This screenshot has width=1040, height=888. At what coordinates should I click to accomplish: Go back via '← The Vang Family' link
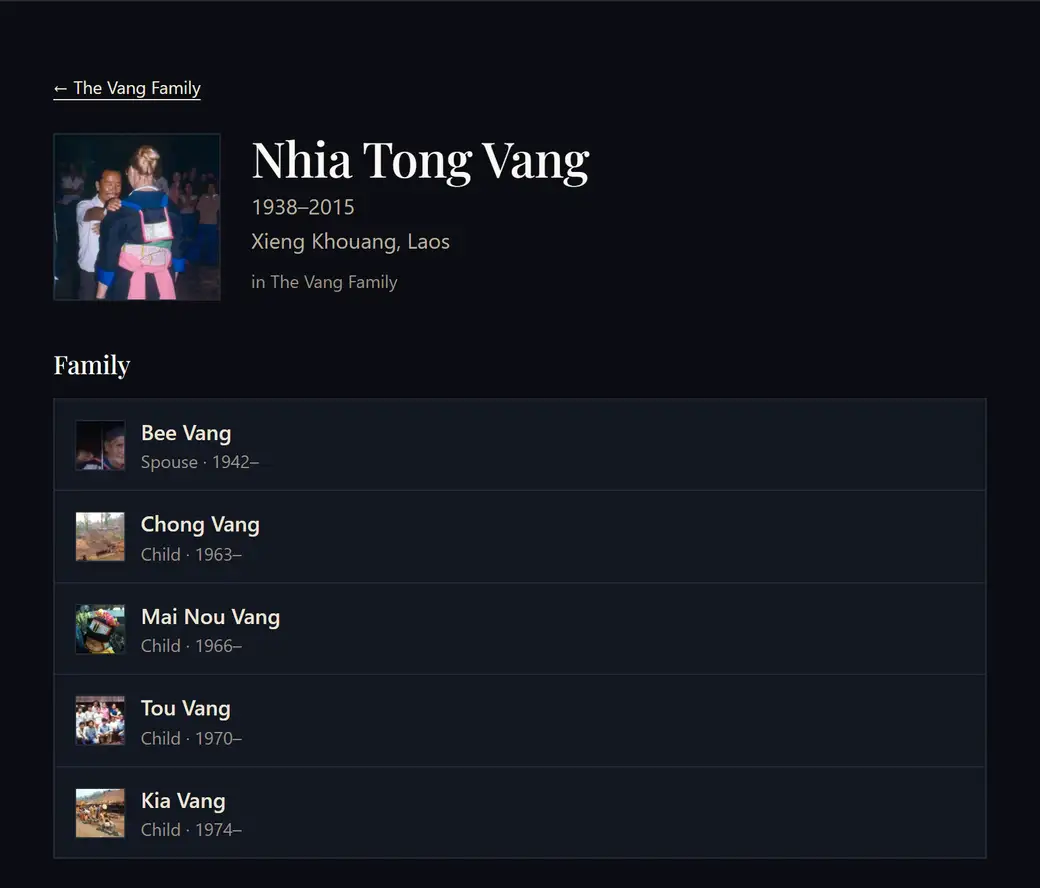coord(127,88)
